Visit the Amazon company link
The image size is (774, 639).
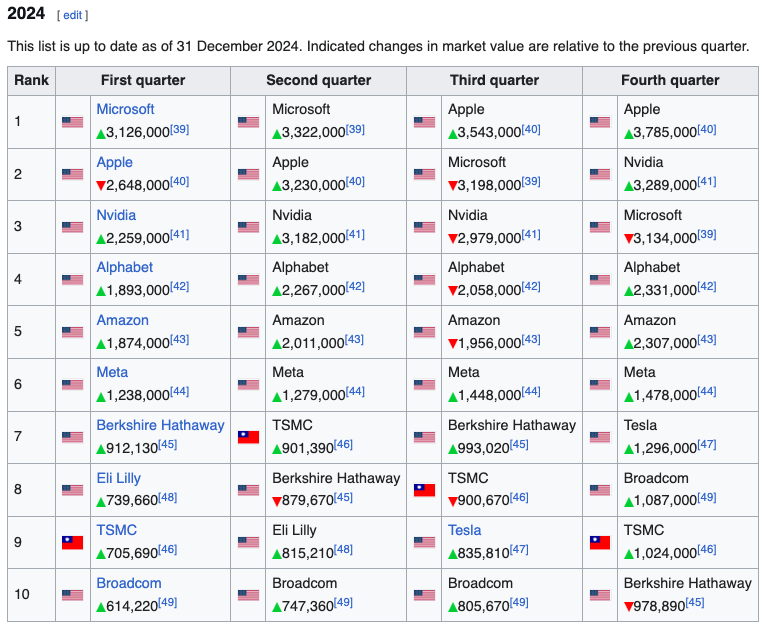(122, 320)
